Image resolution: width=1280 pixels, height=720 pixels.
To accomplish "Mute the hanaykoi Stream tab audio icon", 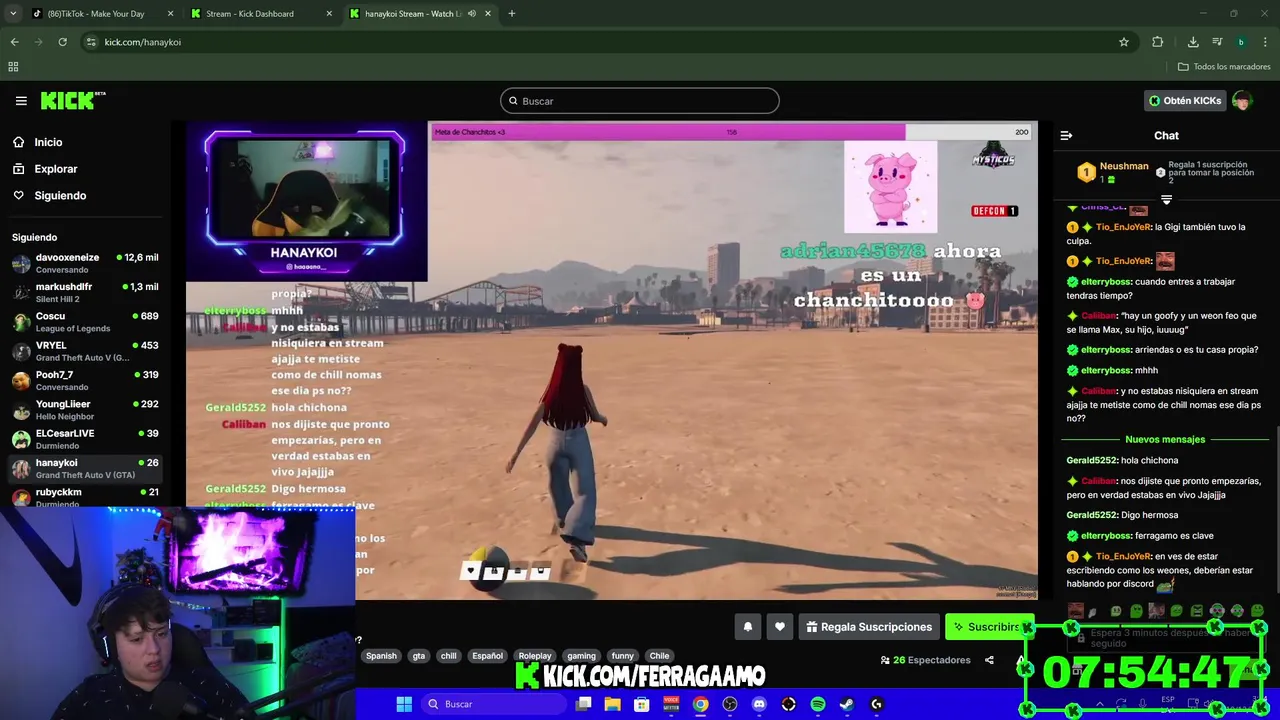I will pos(472,14).
